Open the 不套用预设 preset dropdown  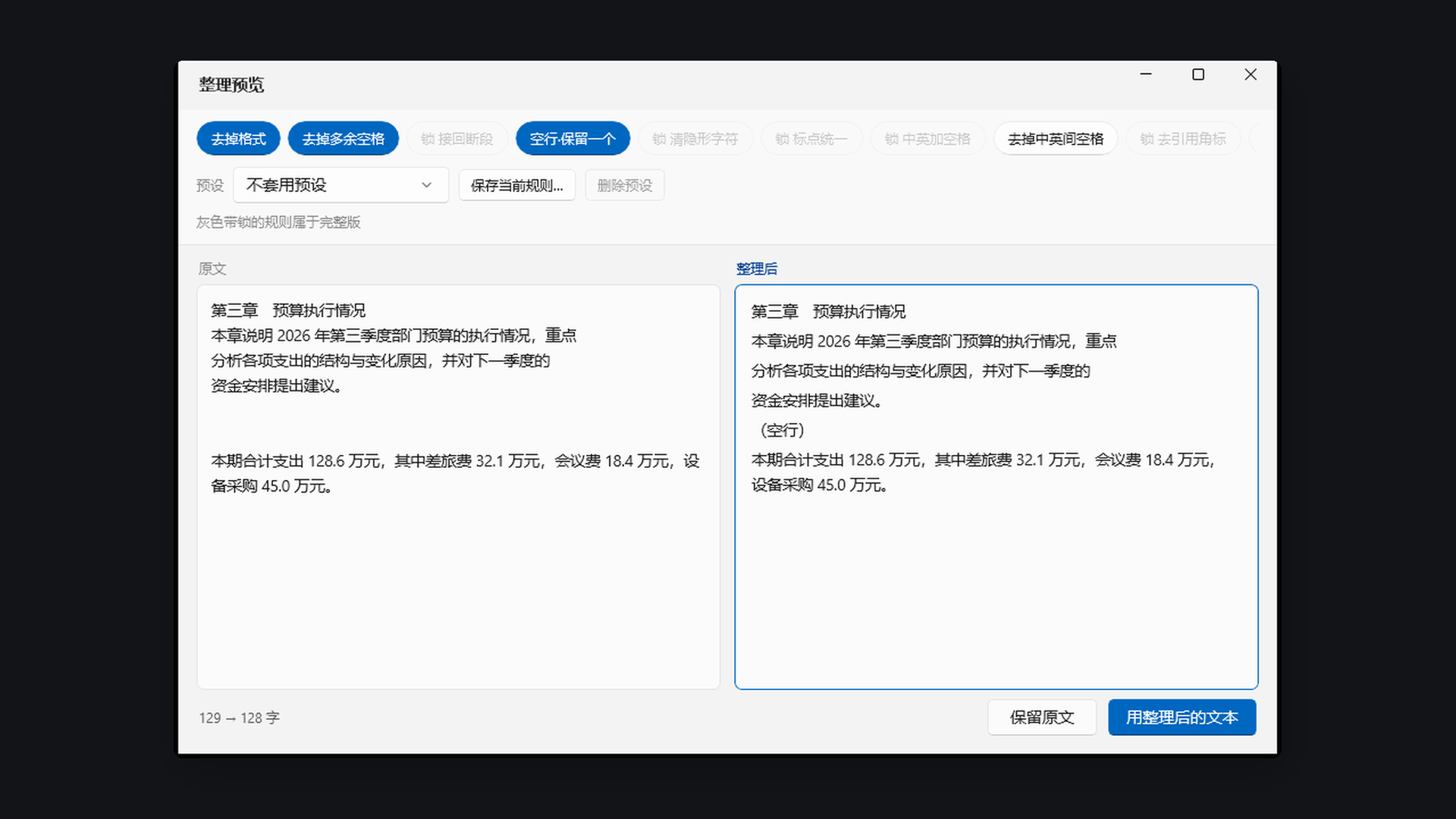click(340, 185)
